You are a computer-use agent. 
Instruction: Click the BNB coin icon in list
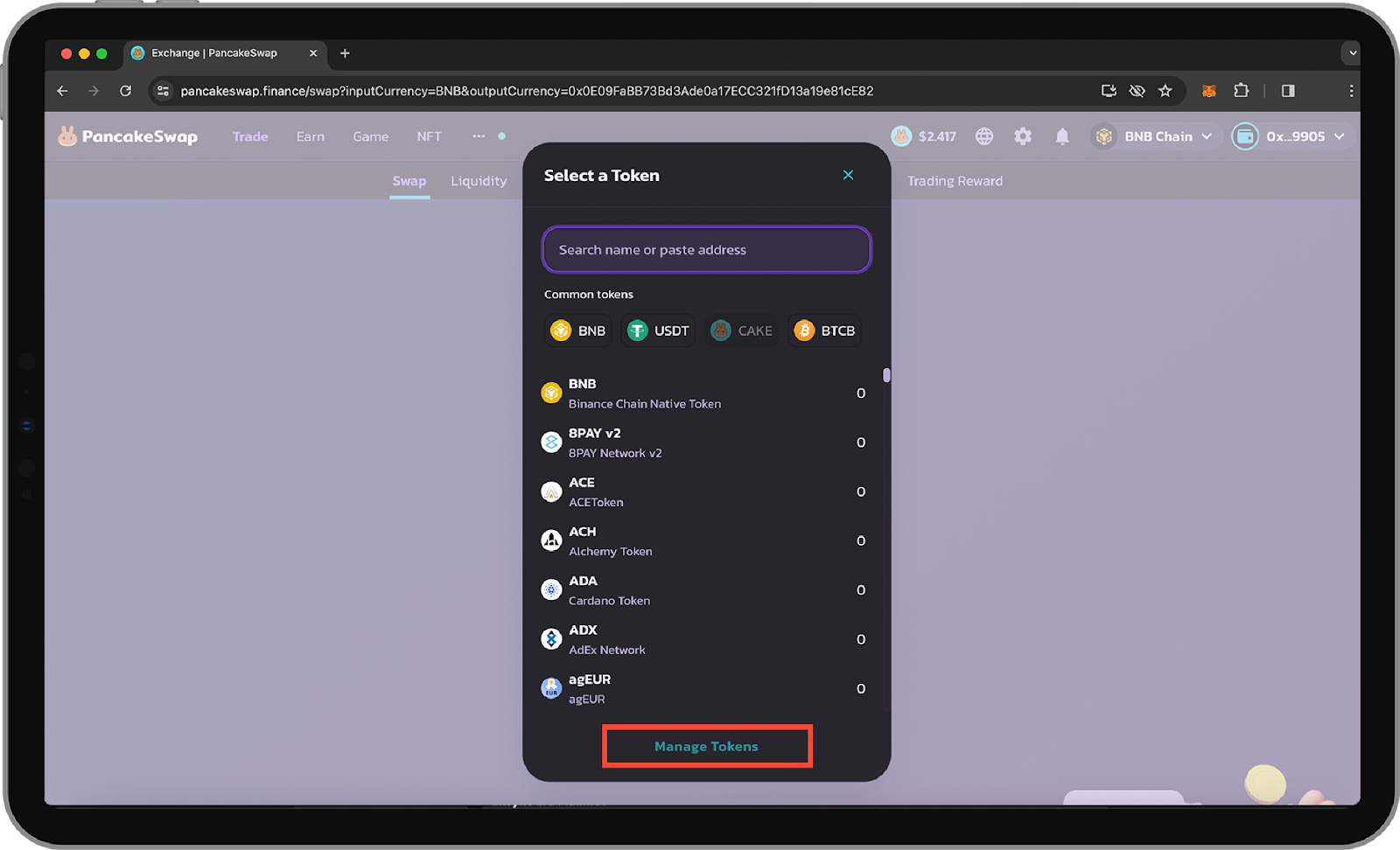551,394
